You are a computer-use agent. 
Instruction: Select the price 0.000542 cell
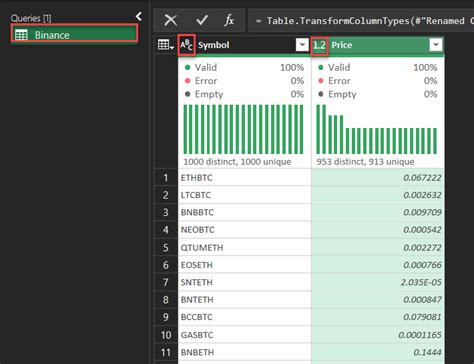tap(377, 230)
